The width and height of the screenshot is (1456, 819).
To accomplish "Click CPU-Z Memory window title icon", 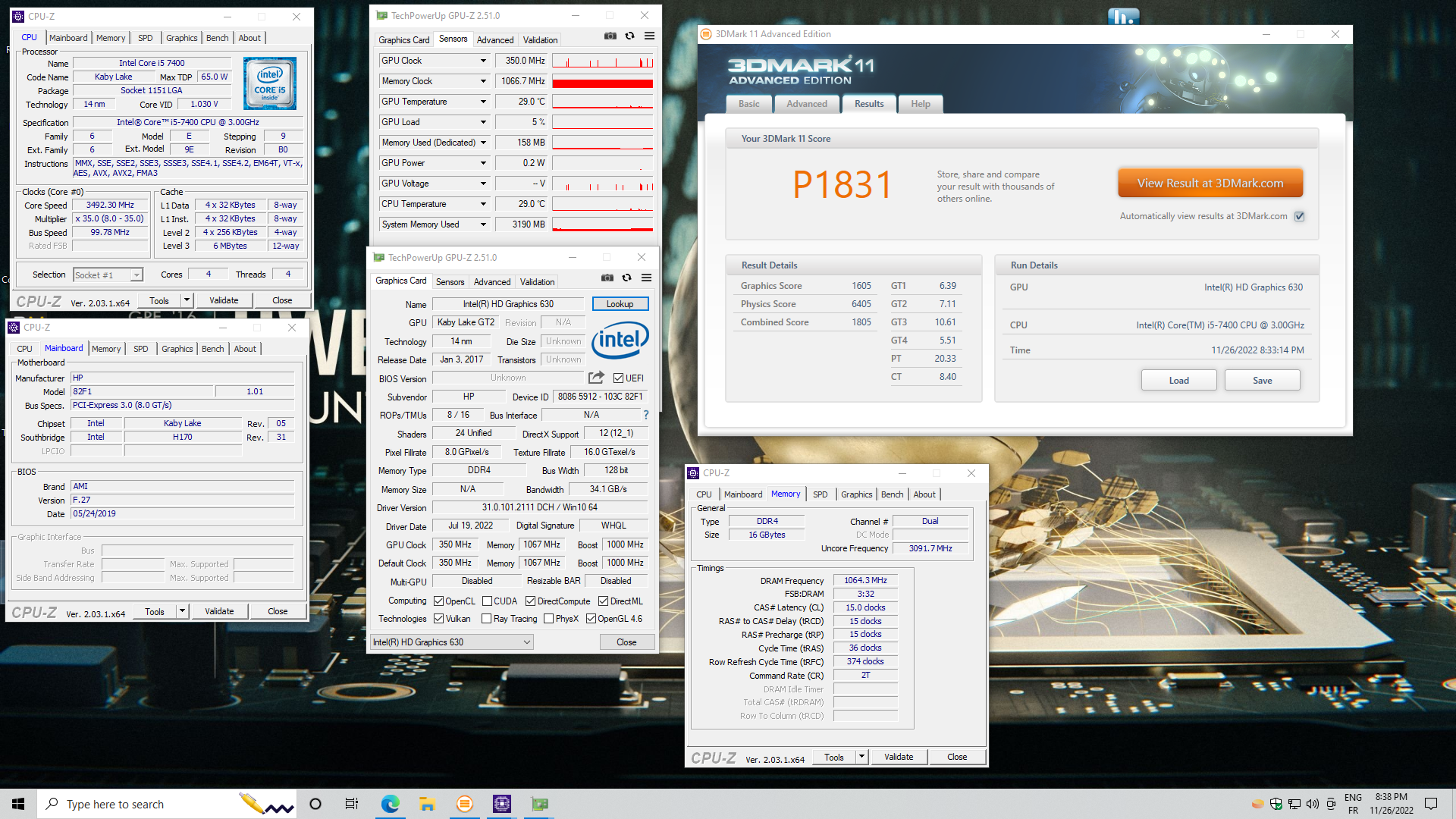I will (x=693, y=473).
